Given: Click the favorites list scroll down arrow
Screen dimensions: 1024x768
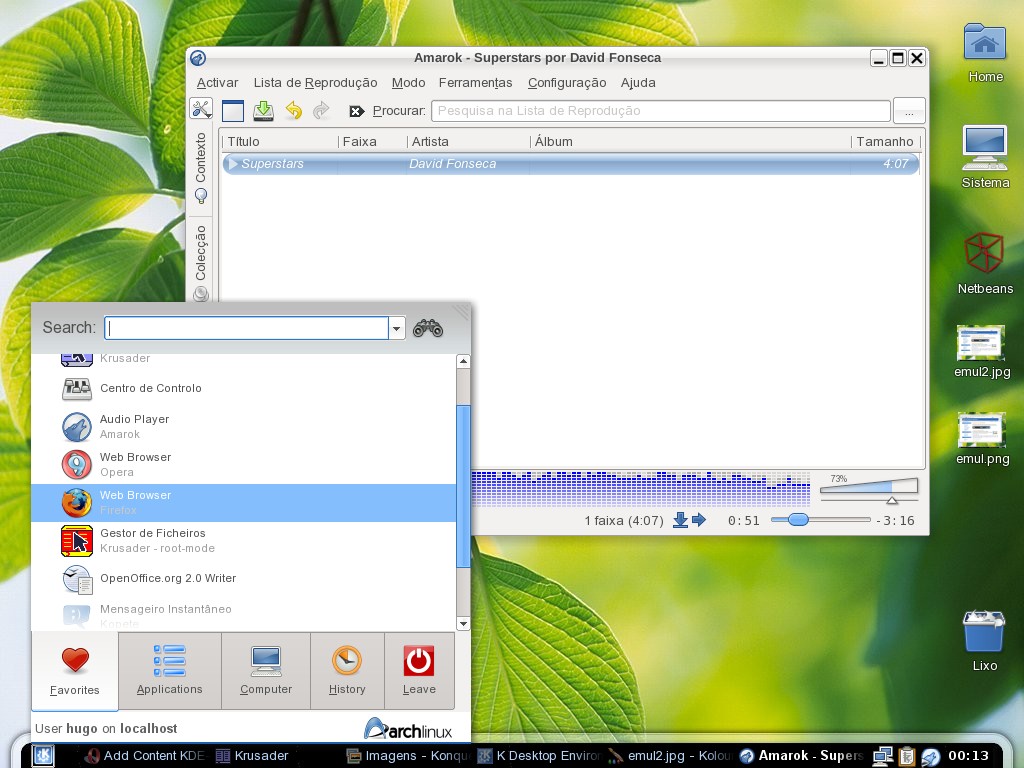Looking at the screenshot, I should point(463,624).
